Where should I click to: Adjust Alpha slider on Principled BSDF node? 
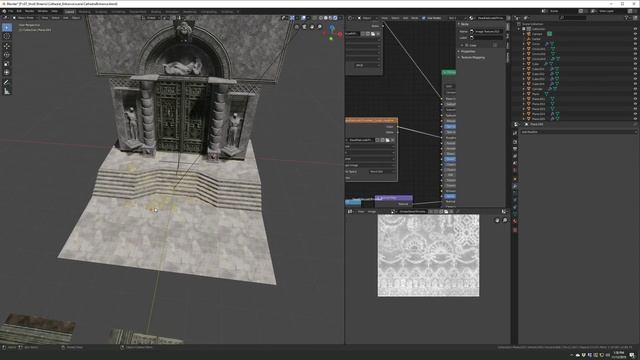pos(450,196)
